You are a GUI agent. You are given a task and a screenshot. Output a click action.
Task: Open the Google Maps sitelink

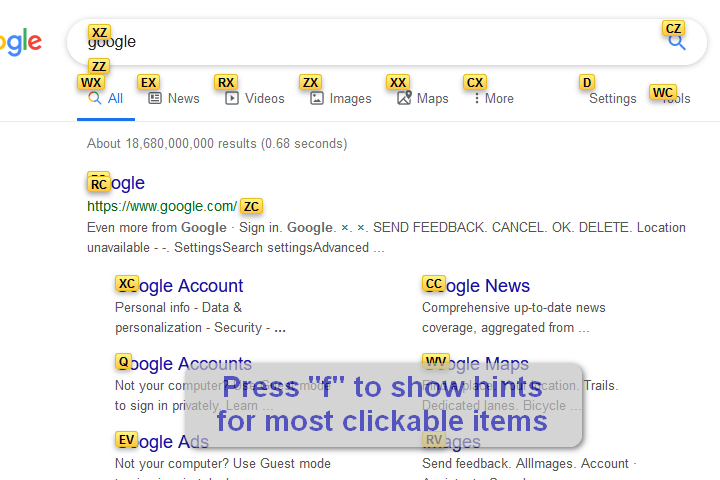476,364
